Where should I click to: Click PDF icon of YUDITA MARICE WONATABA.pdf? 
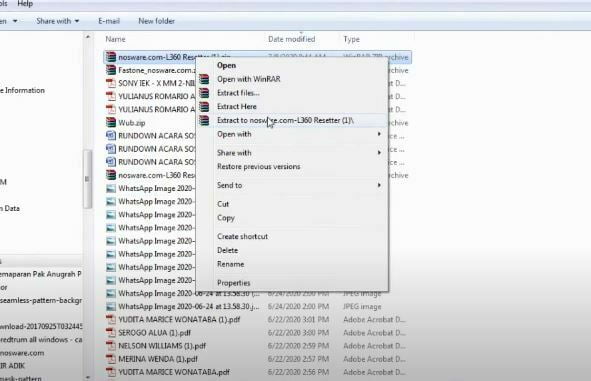click(x=111, y=372)
